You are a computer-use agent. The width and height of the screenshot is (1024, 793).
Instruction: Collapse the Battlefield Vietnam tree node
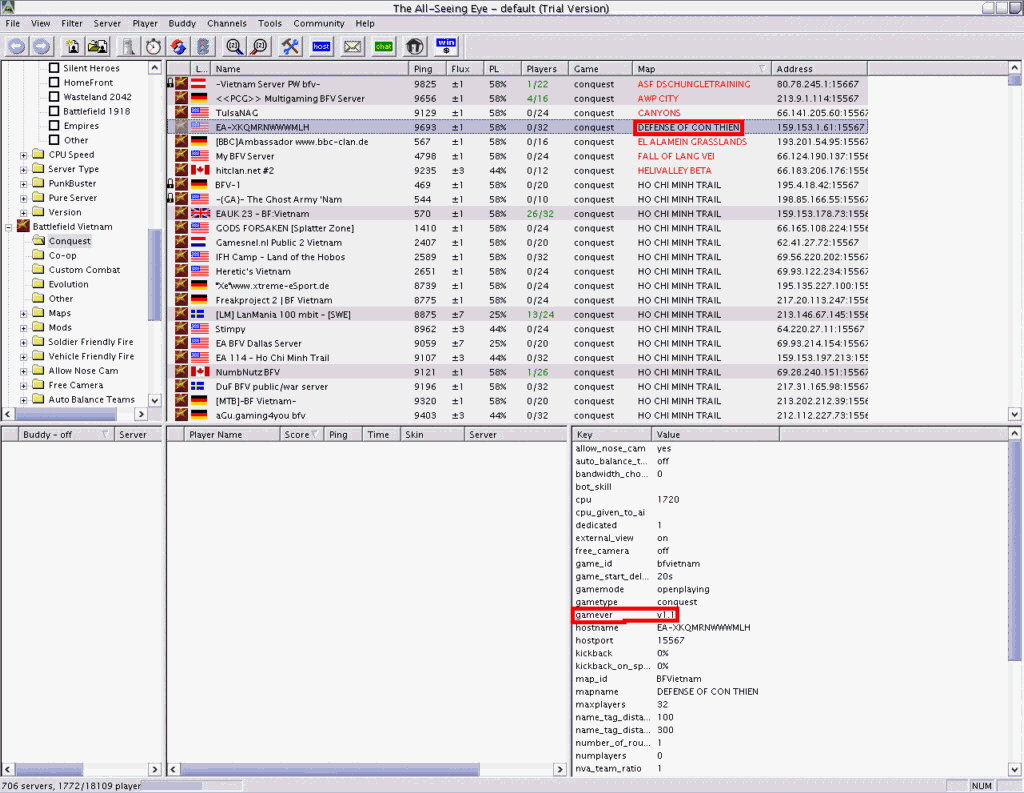9,227
